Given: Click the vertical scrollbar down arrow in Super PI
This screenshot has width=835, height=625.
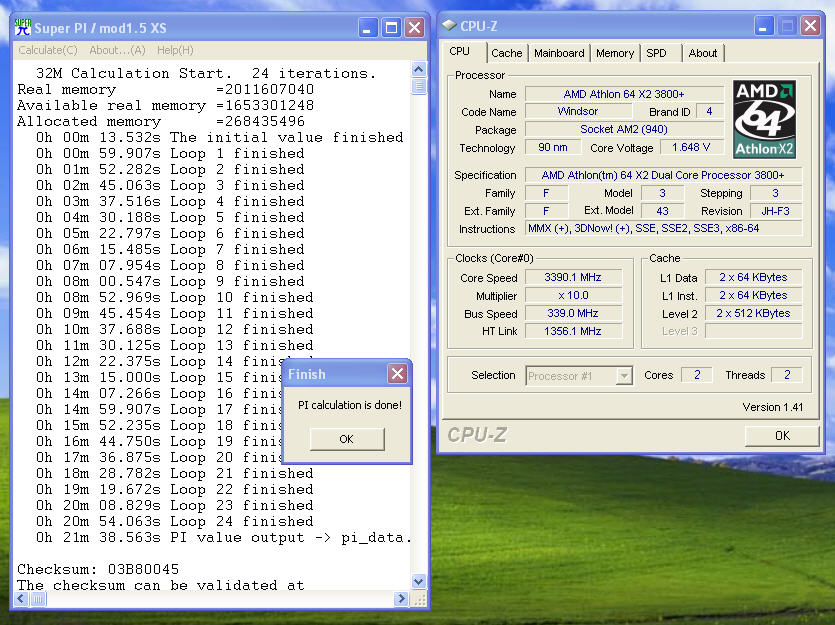Looking at the screenshot, I should pos(419,581).
